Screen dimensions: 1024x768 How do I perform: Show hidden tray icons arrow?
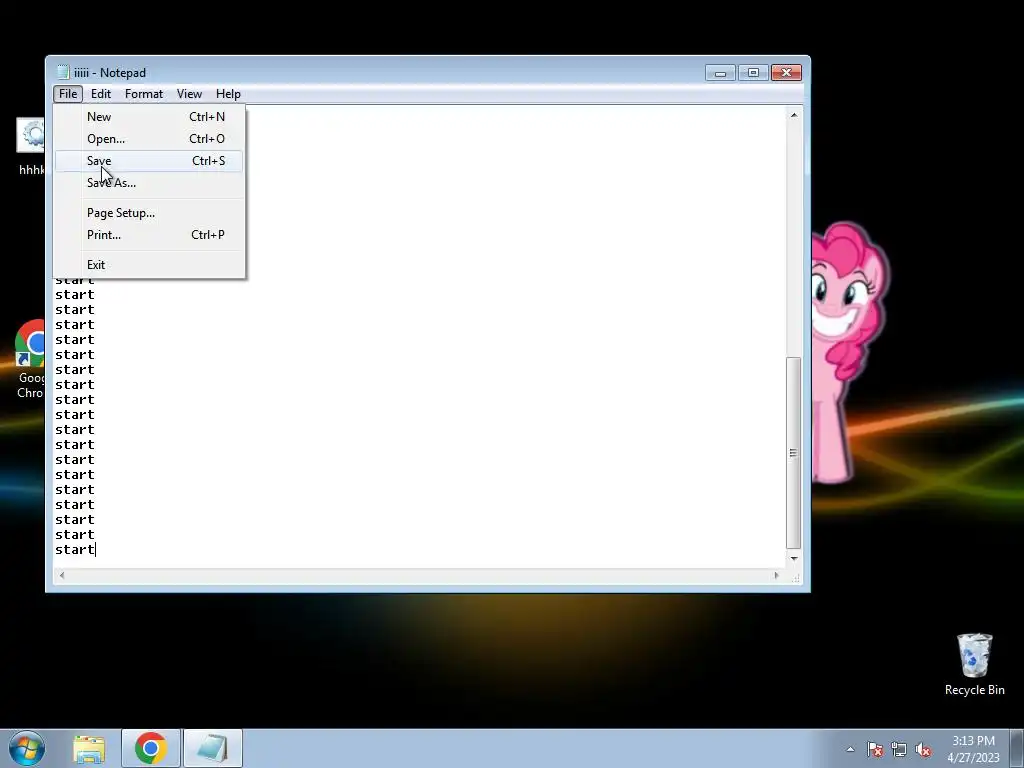tap(850, 749)
